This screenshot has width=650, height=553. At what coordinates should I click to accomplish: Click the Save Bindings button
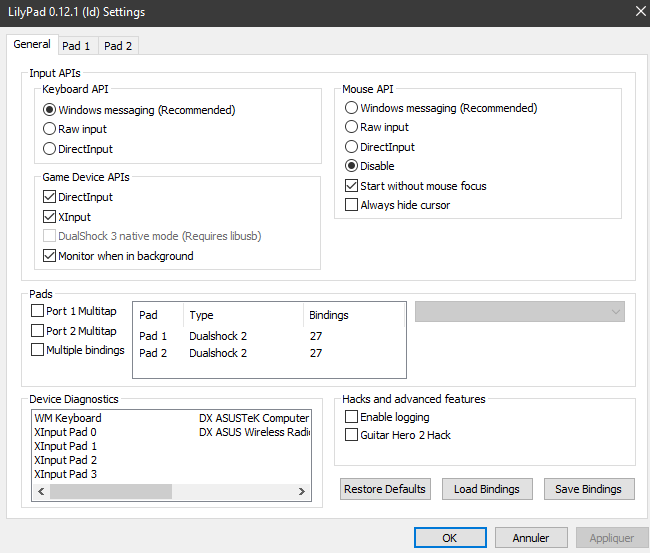[588, 489]
